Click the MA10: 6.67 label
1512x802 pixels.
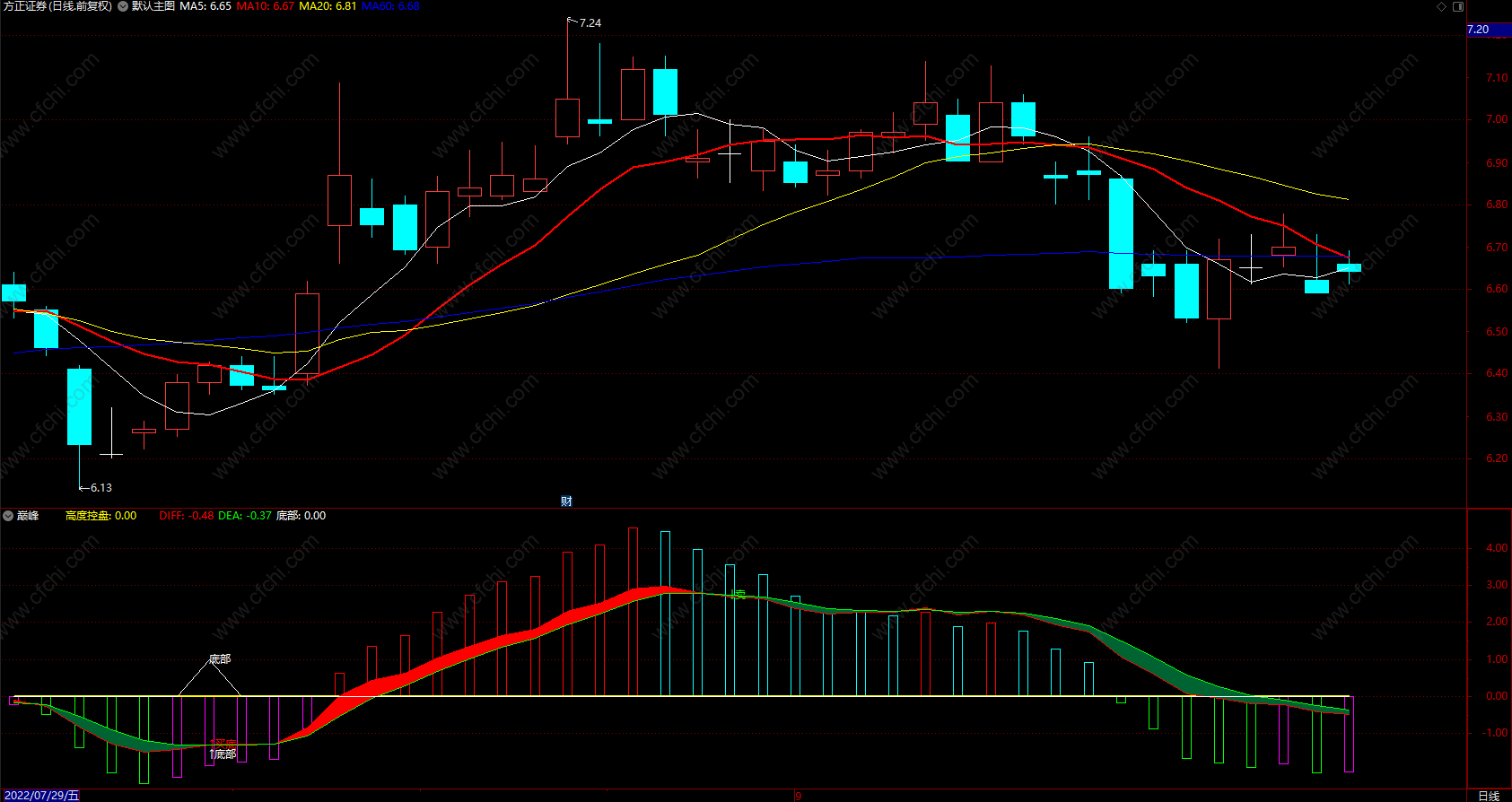click(265, 6)
